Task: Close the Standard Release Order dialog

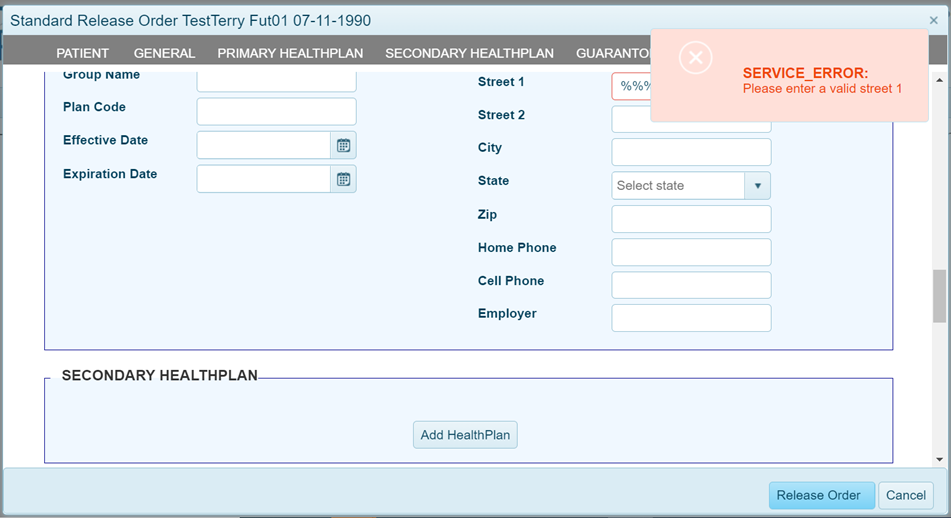Action: pos(934,20)
